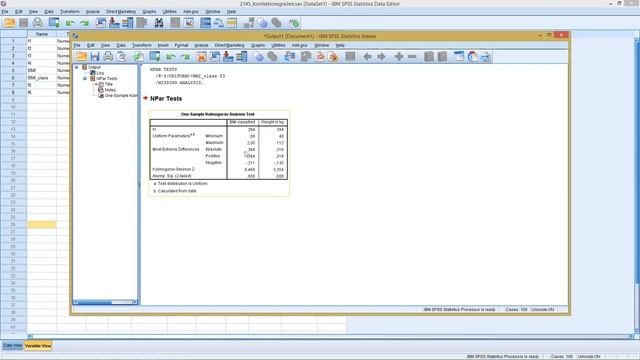
Task: Open data file icon in Data Editor
Action: click(x=9, y=23)
